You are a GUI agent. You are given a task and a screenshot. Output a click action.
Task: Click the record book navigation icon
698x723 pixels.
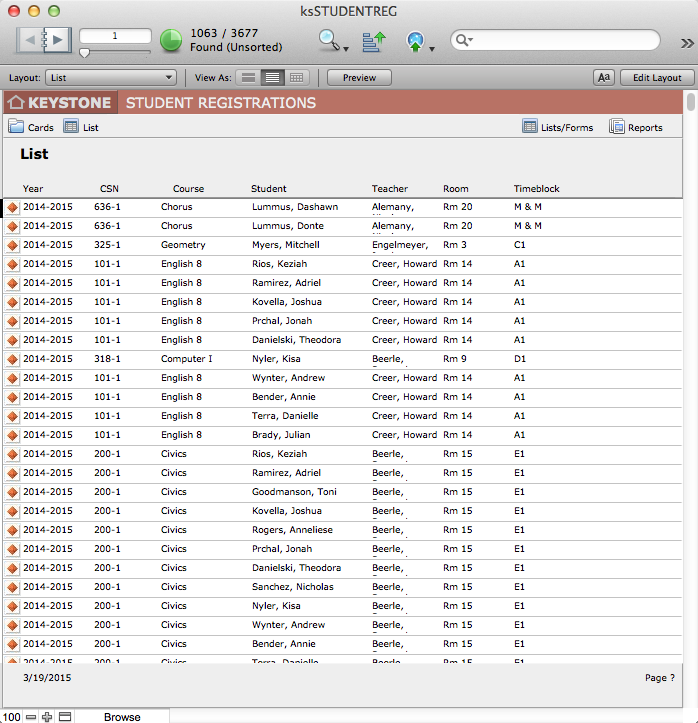44,40
